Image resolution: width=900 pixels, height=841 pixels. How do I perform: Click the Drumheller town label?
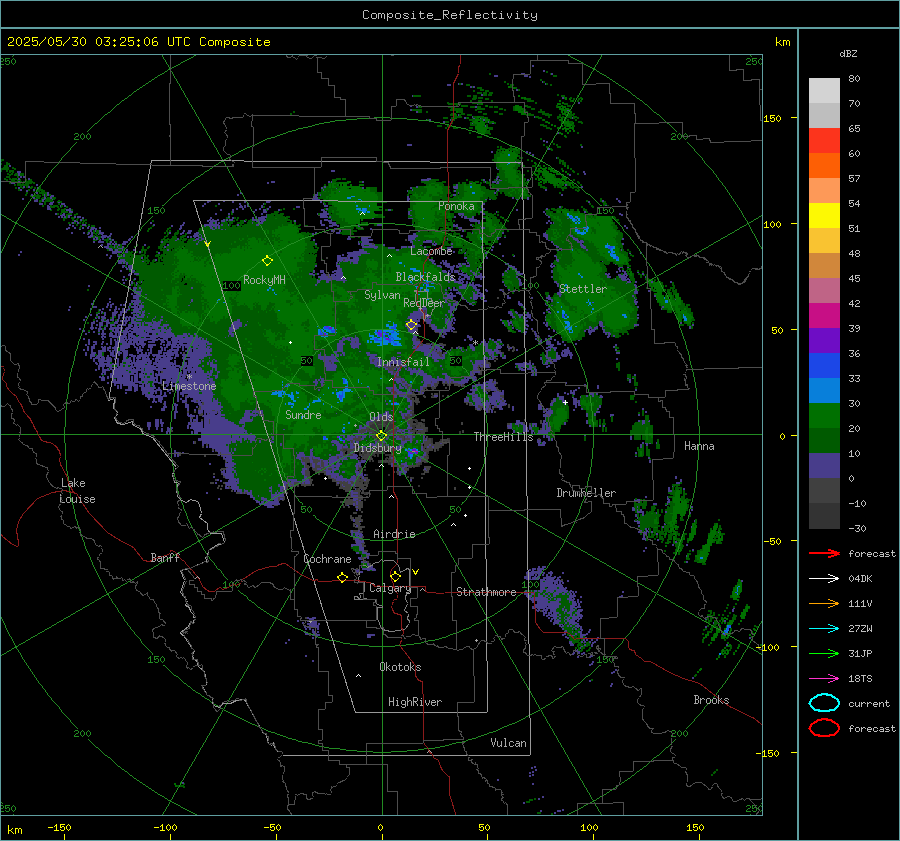click(586, 493)
